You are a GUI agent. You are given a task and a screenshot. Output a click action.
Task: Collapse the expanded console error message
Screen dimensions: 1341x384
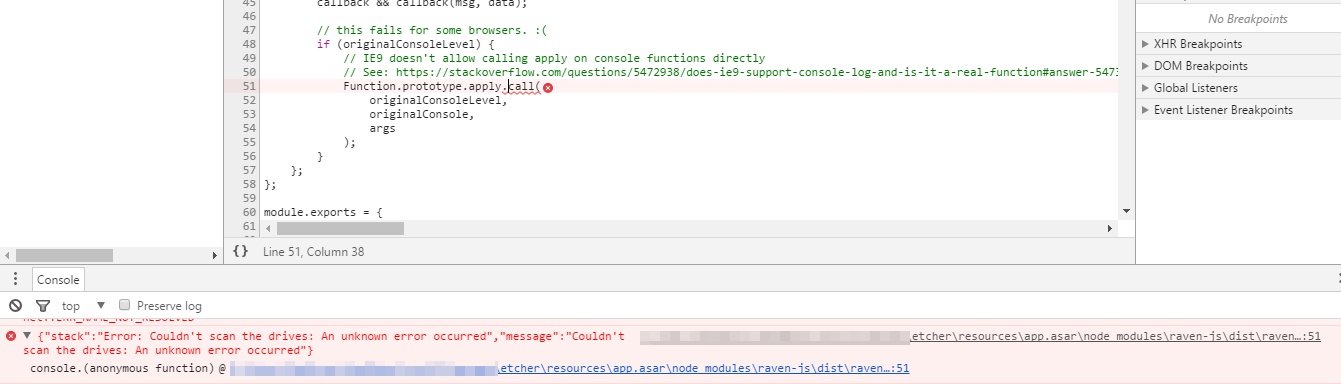tap(27, 336)
